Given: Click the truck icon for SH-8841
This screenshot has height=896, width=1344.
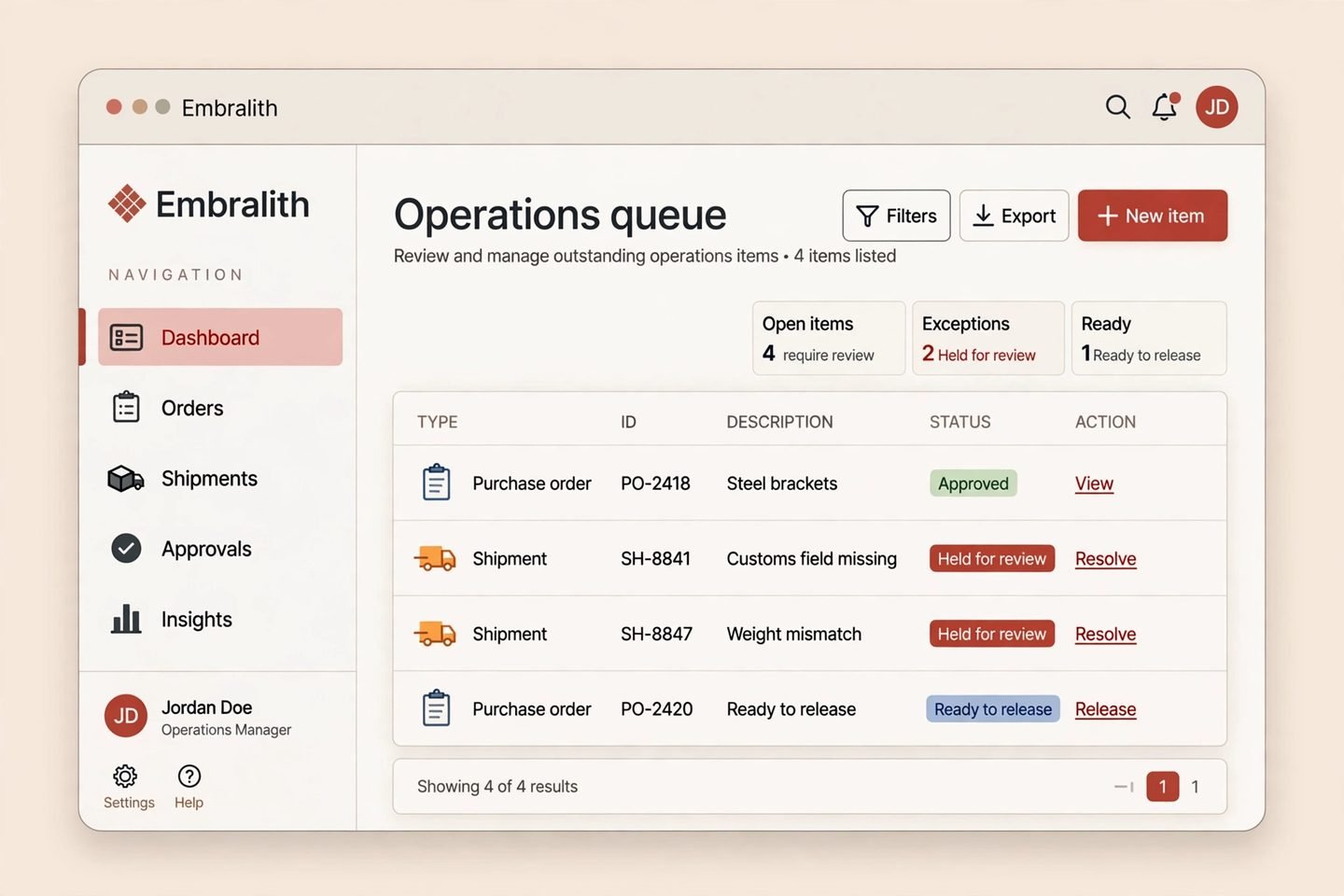Looking at the screenshot, I should 435,558.
